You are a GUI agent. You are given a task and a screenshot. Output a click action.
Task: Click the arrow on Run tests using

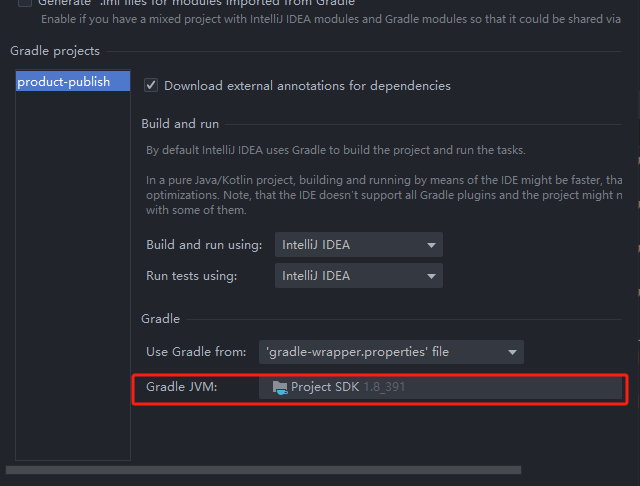431,275
